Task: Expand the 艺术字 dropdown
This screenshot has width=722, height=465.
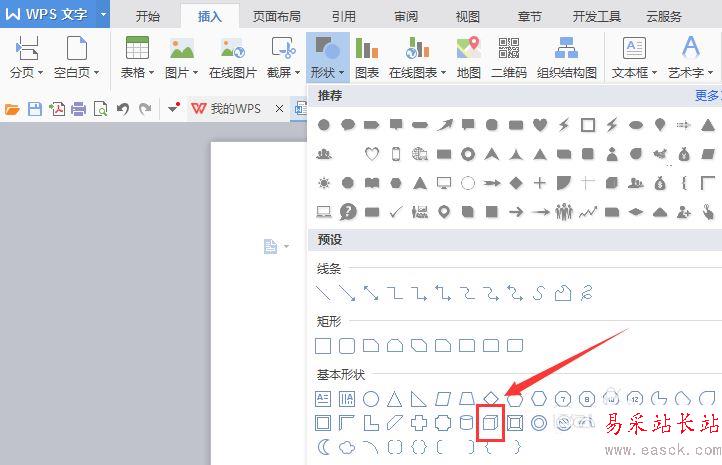Action: click(x=710, y=72)
